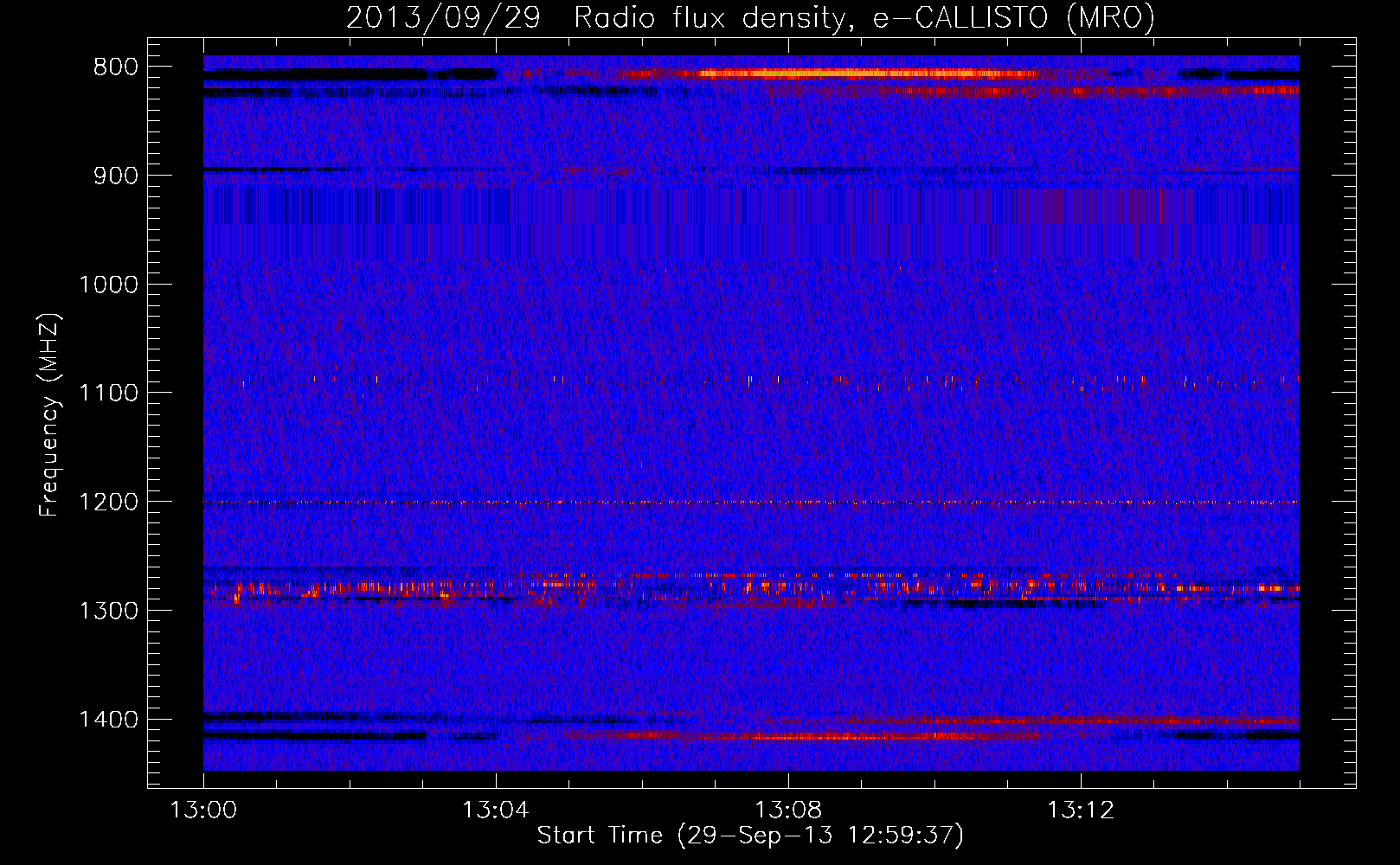
Task: Click the 13:12 time axis label
Action: point(1081,811)
